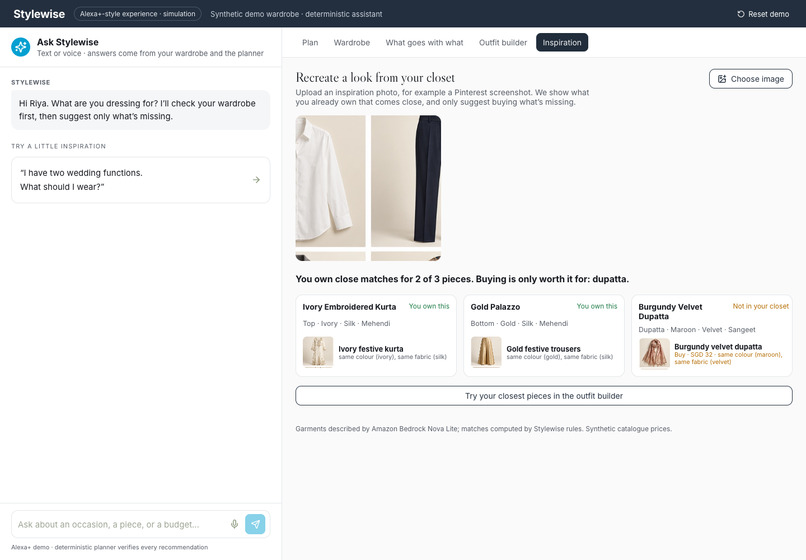The image size is (806, 560).
Task: Send message with paper plane button
Action: click(x=255, y=524)
